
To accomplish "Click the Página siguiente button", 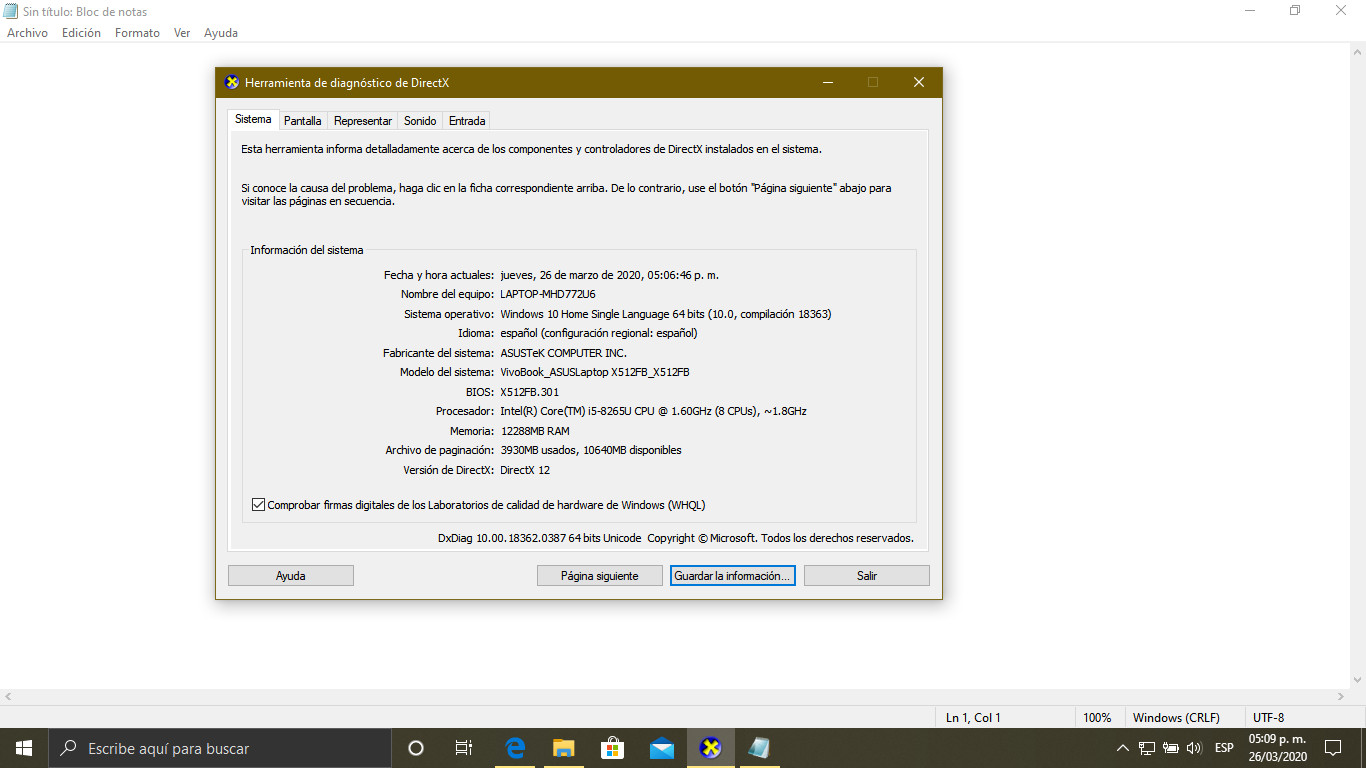I will tap(599, 575).
